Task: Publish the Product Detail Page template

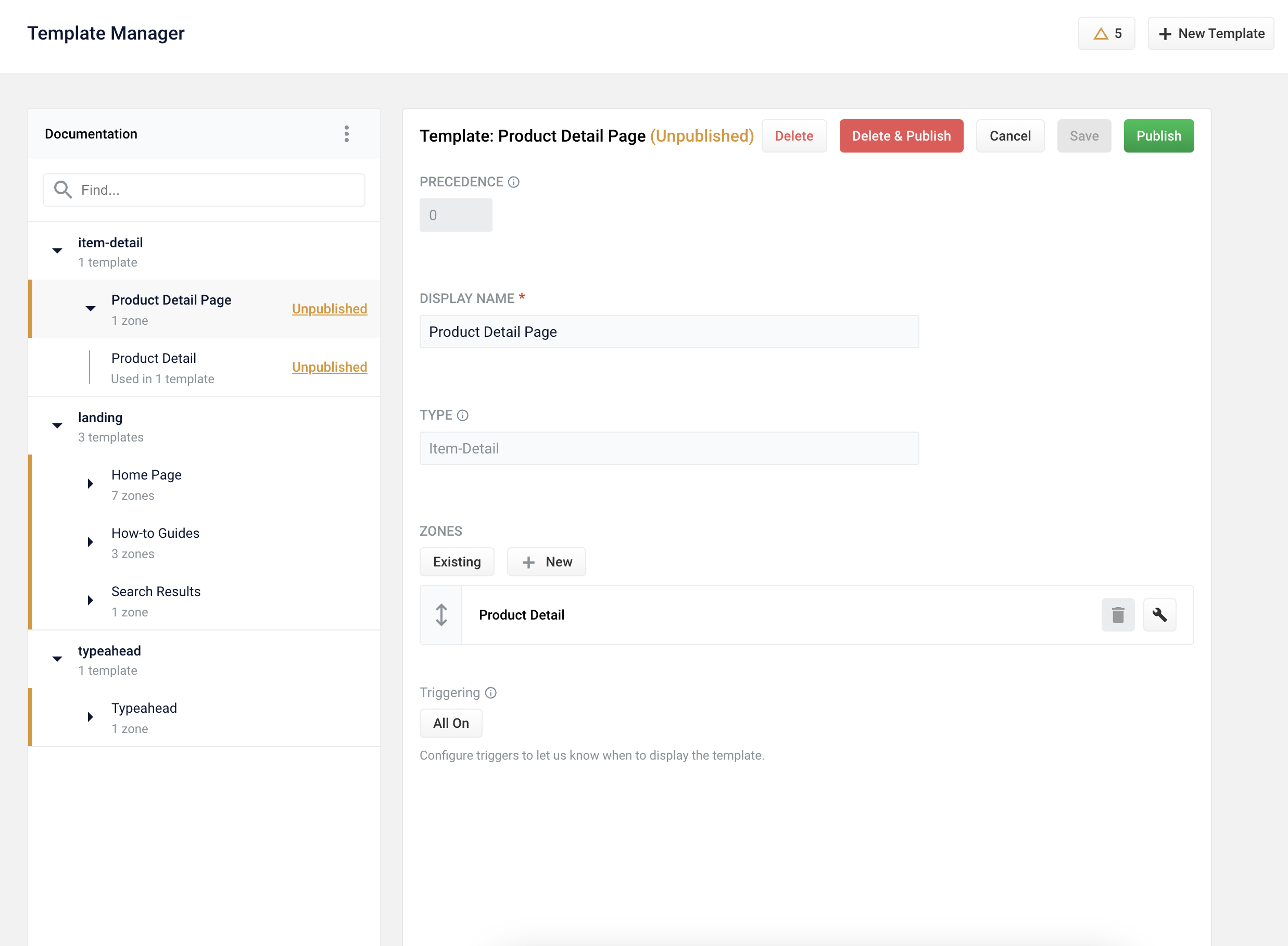Action: (1158, 136)
